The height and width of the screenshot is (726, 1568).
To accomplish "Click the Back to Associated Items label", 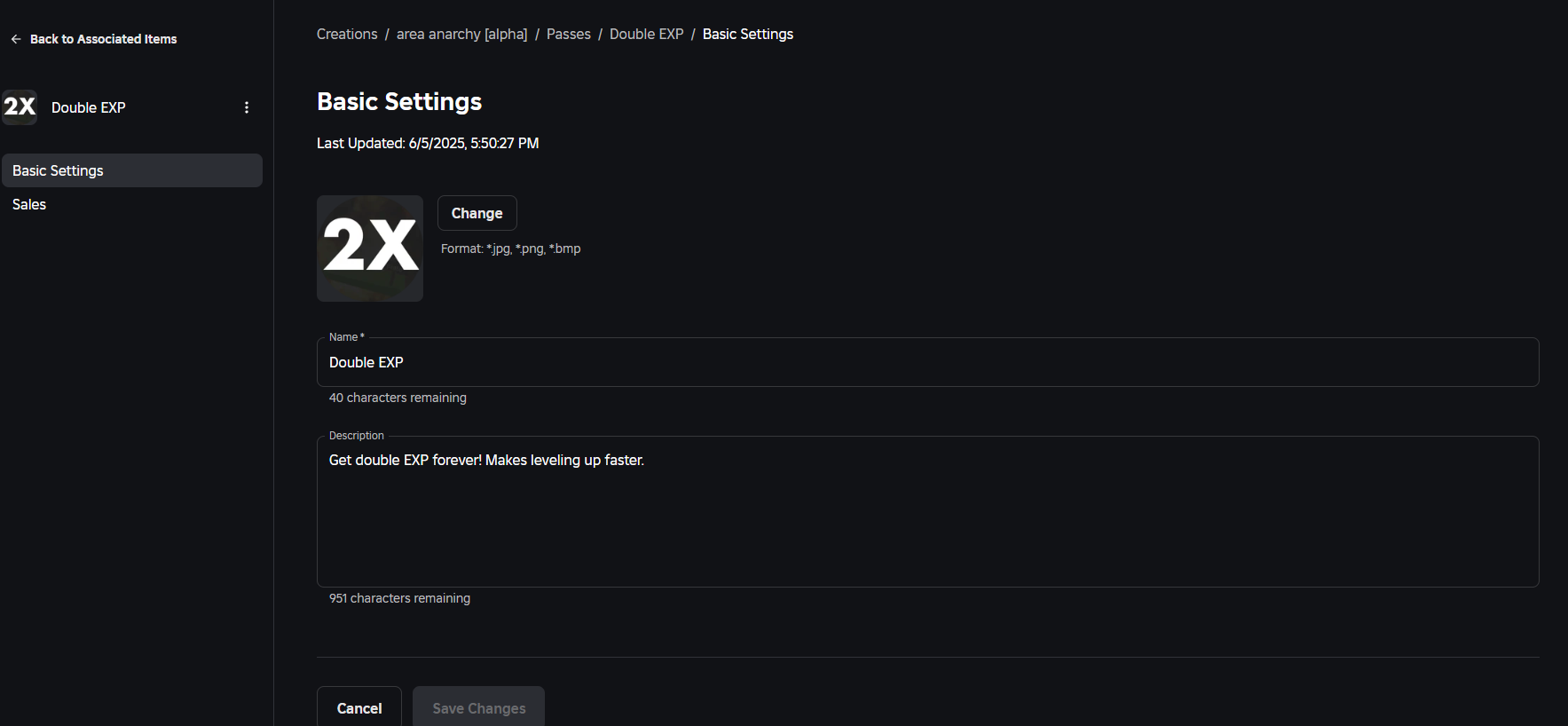I will (x=103, y=38).
